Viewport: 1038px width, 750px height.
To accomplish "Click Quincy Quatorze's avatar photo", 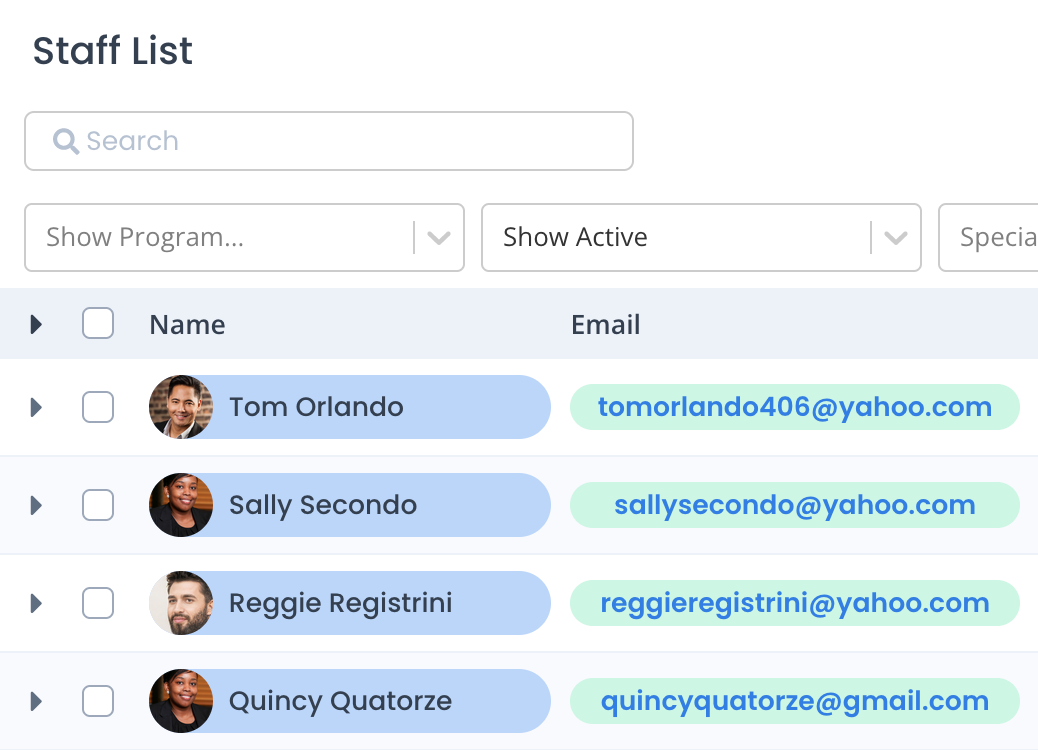I will point(181,701).
